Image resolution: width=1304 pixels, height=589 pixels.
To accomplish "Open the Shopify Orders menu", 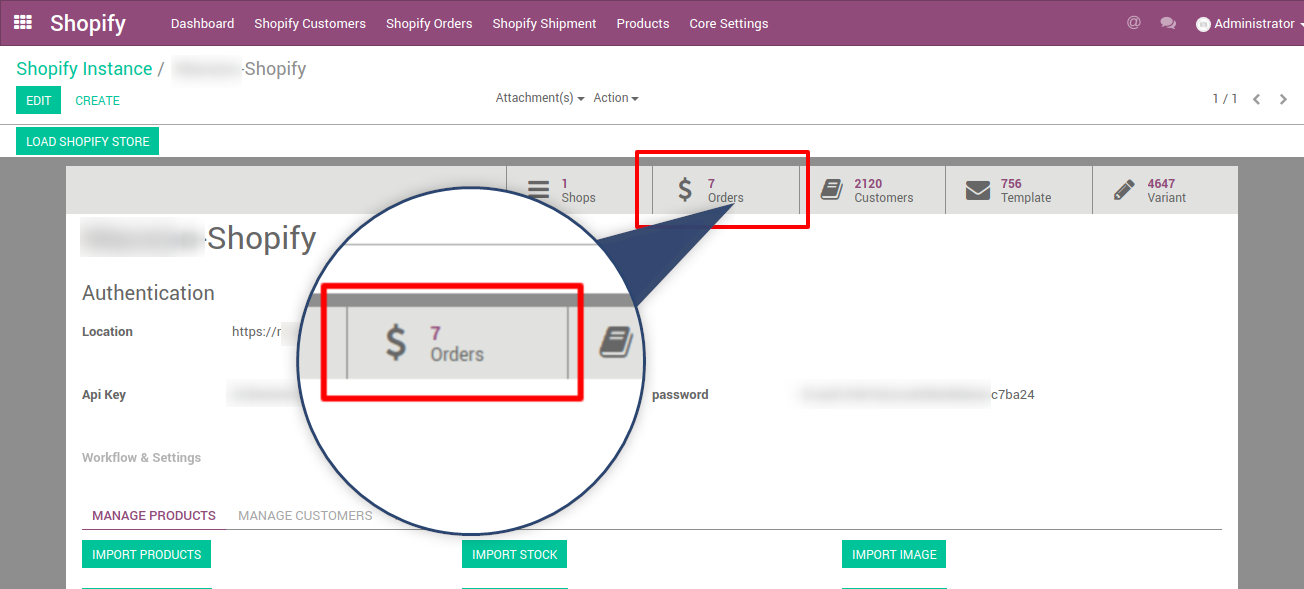I will click(x=429, y=23).
